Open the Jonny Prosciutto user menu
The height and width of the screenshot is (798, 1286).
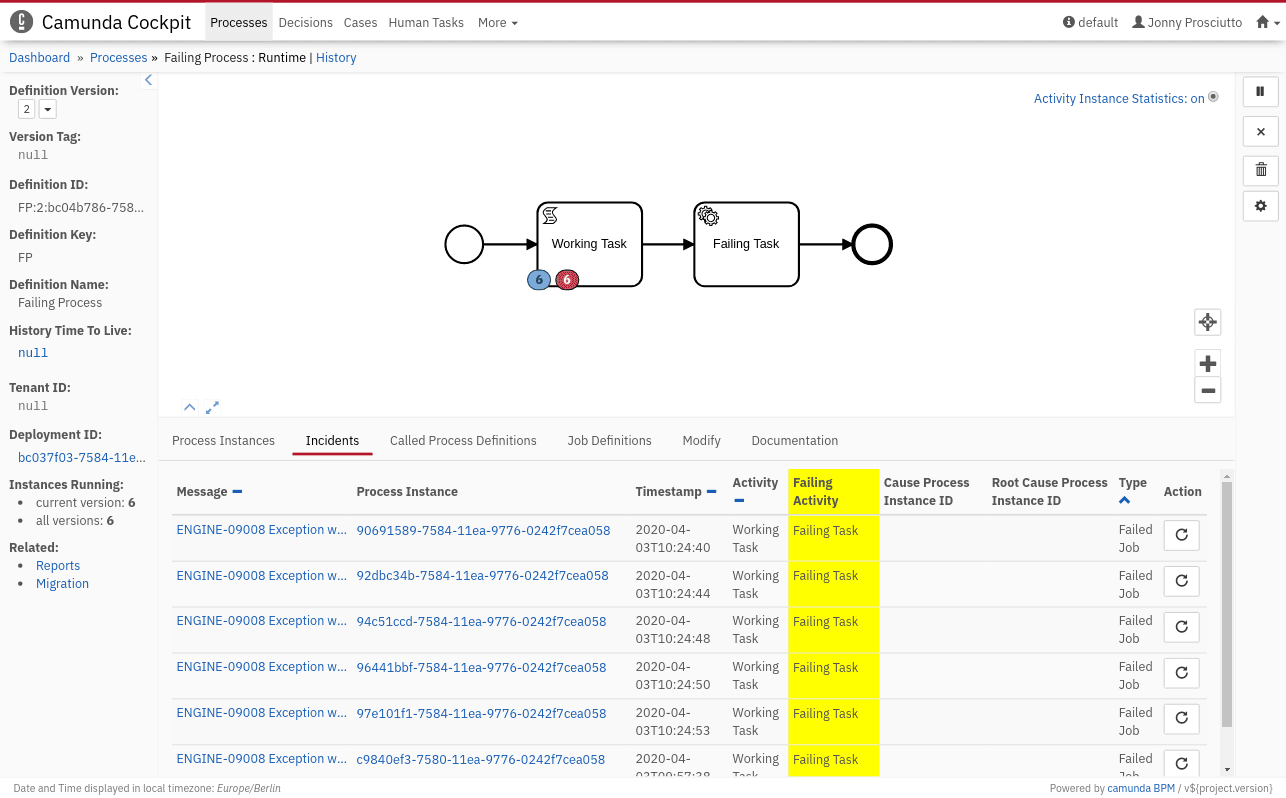[1187, 22]
